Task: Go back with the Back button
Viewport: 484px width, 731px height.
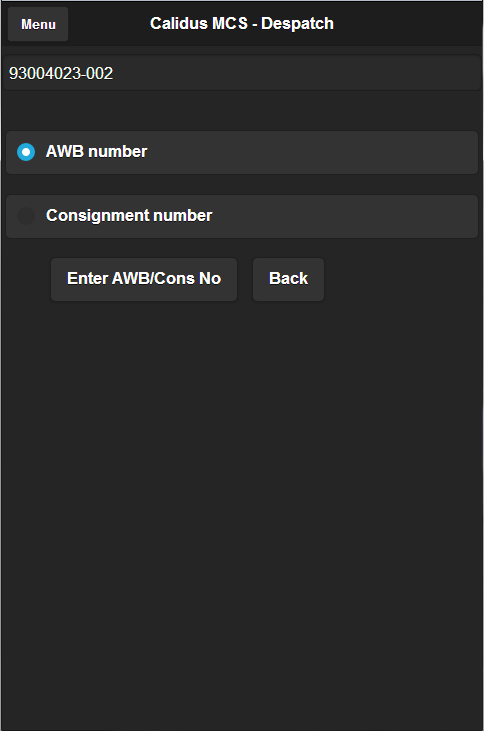Action: (288, 279)
